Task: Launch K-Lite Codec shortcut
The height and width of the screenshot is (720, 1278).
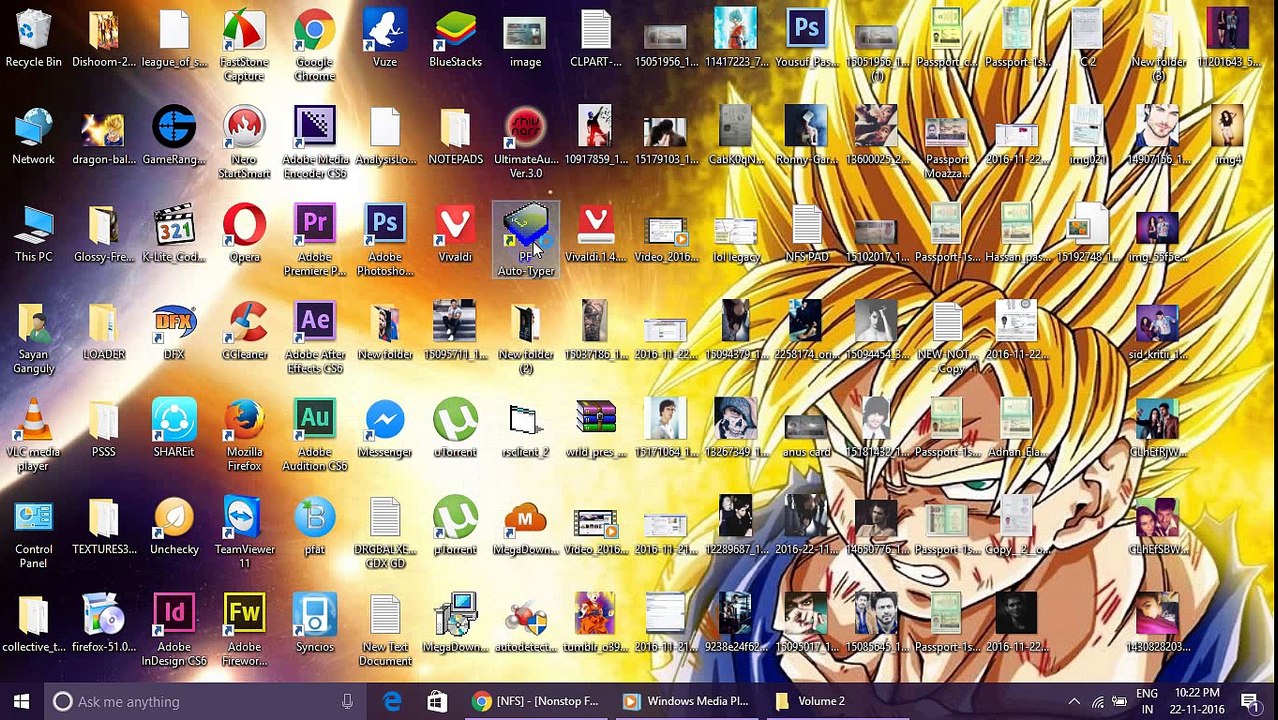Action: coord(174,235)
